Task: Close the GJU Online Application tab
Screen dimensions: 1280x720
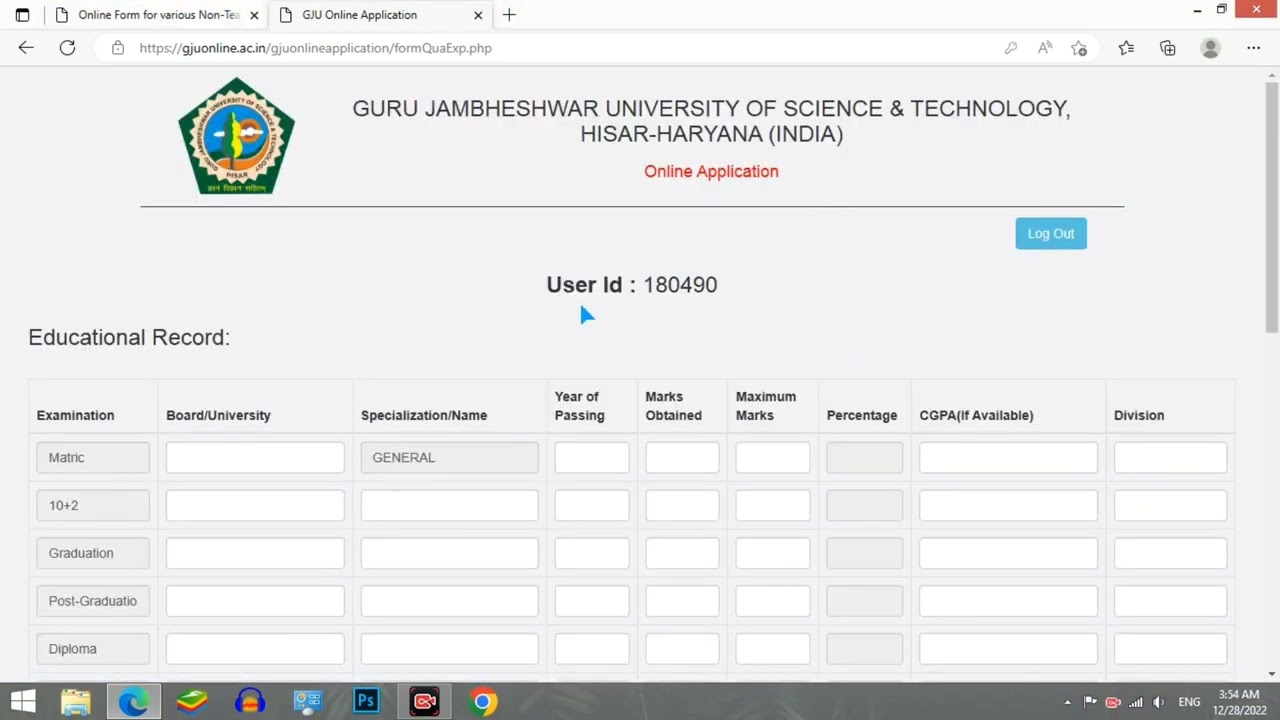Action: pyautogui.click(x=478, y=15)
